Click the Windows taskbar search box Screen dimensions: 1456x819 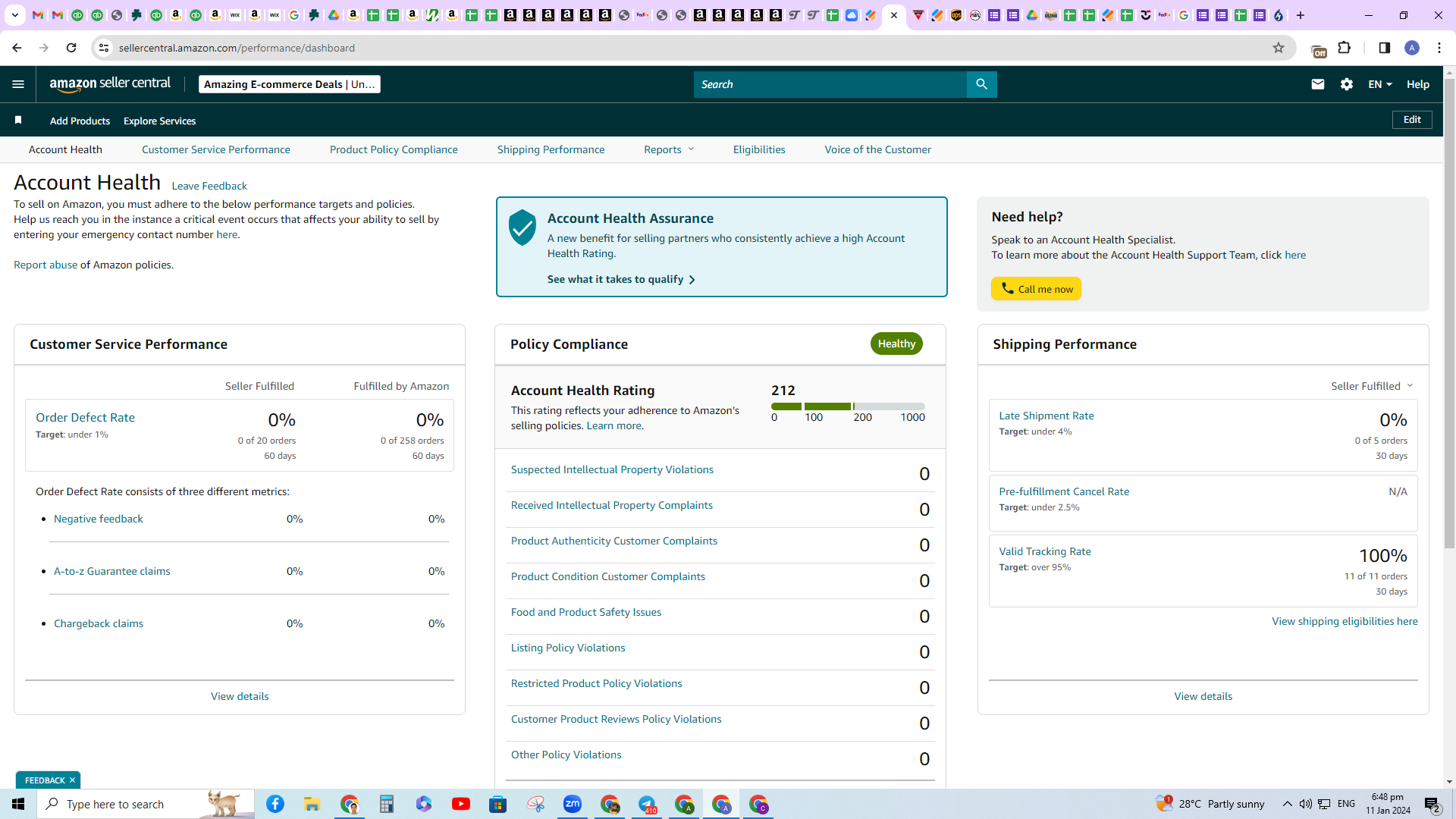pyautogui.click(x=146, y=804)
